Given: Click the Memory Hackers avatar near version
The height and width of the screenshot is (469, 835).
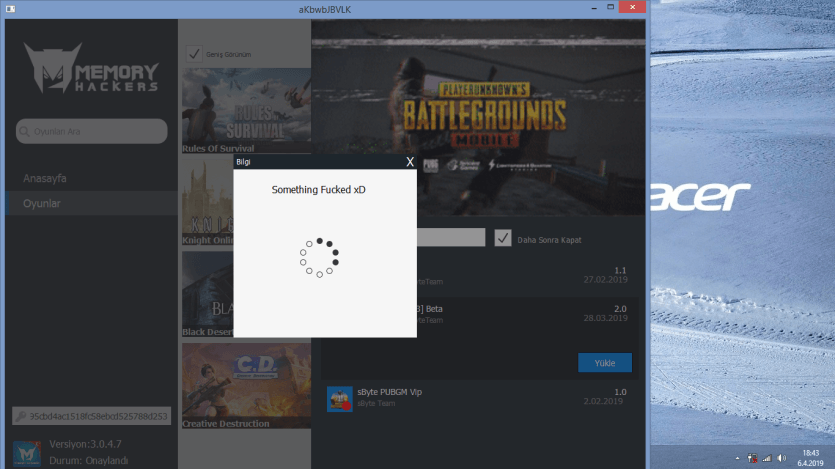Looking at the screenshot, I should 27,454.
